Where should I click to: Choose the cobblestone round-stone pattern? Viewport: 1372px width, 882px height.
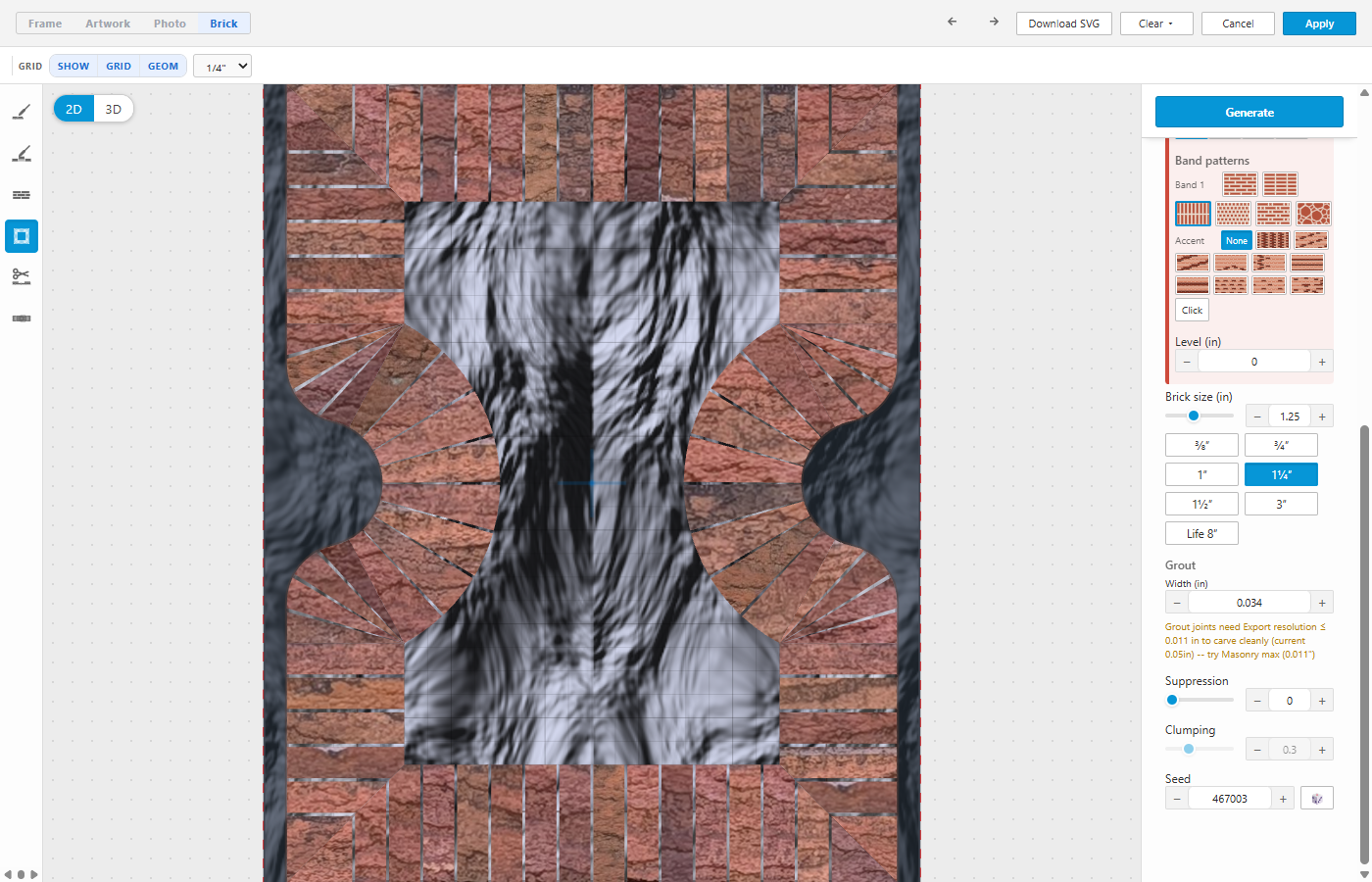point(1314,214)
